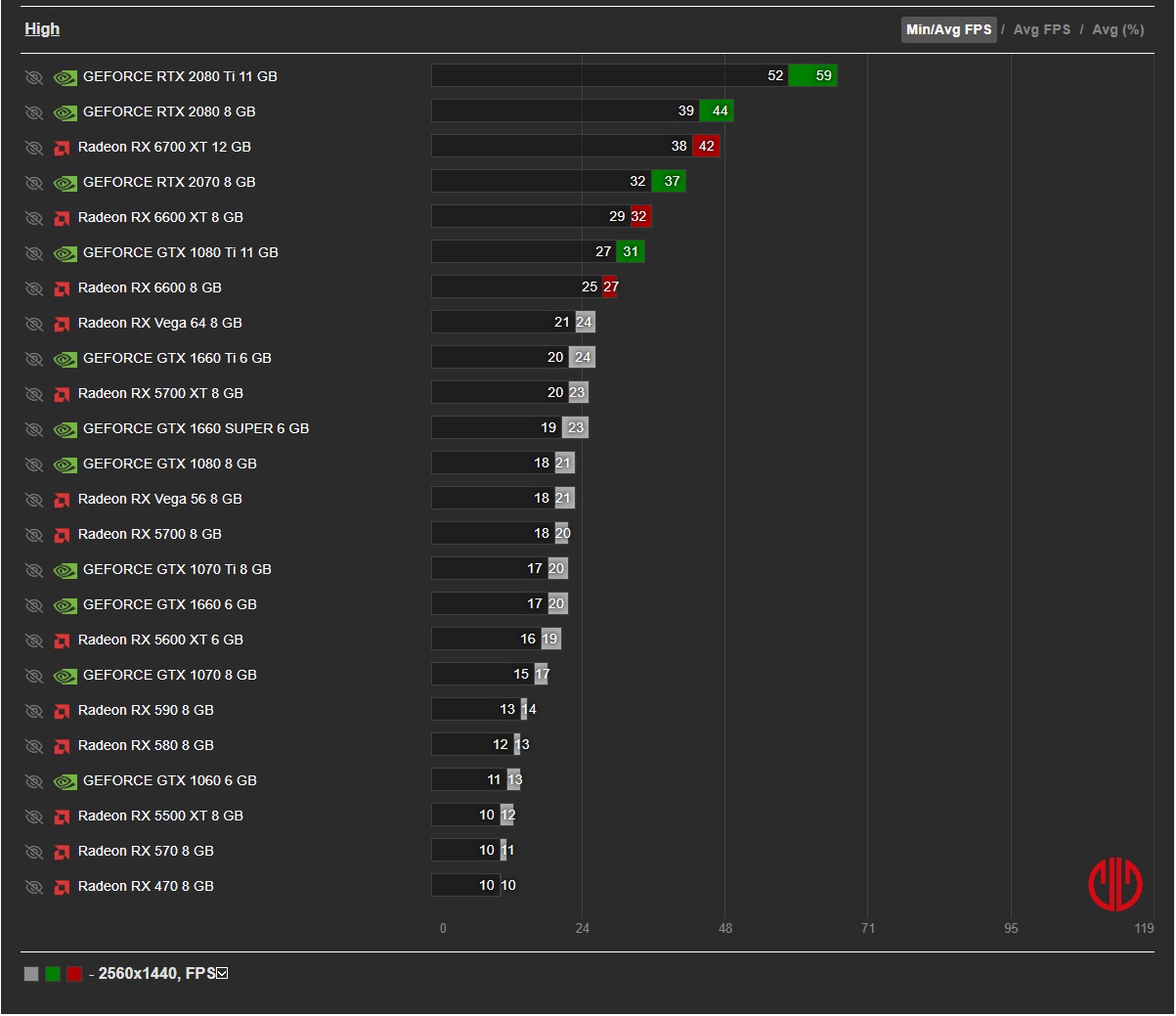
Task: Click the NVIDIA logo beside GTX 1060 6 GB
Action: pyautogui.click(x=65, y=781)
